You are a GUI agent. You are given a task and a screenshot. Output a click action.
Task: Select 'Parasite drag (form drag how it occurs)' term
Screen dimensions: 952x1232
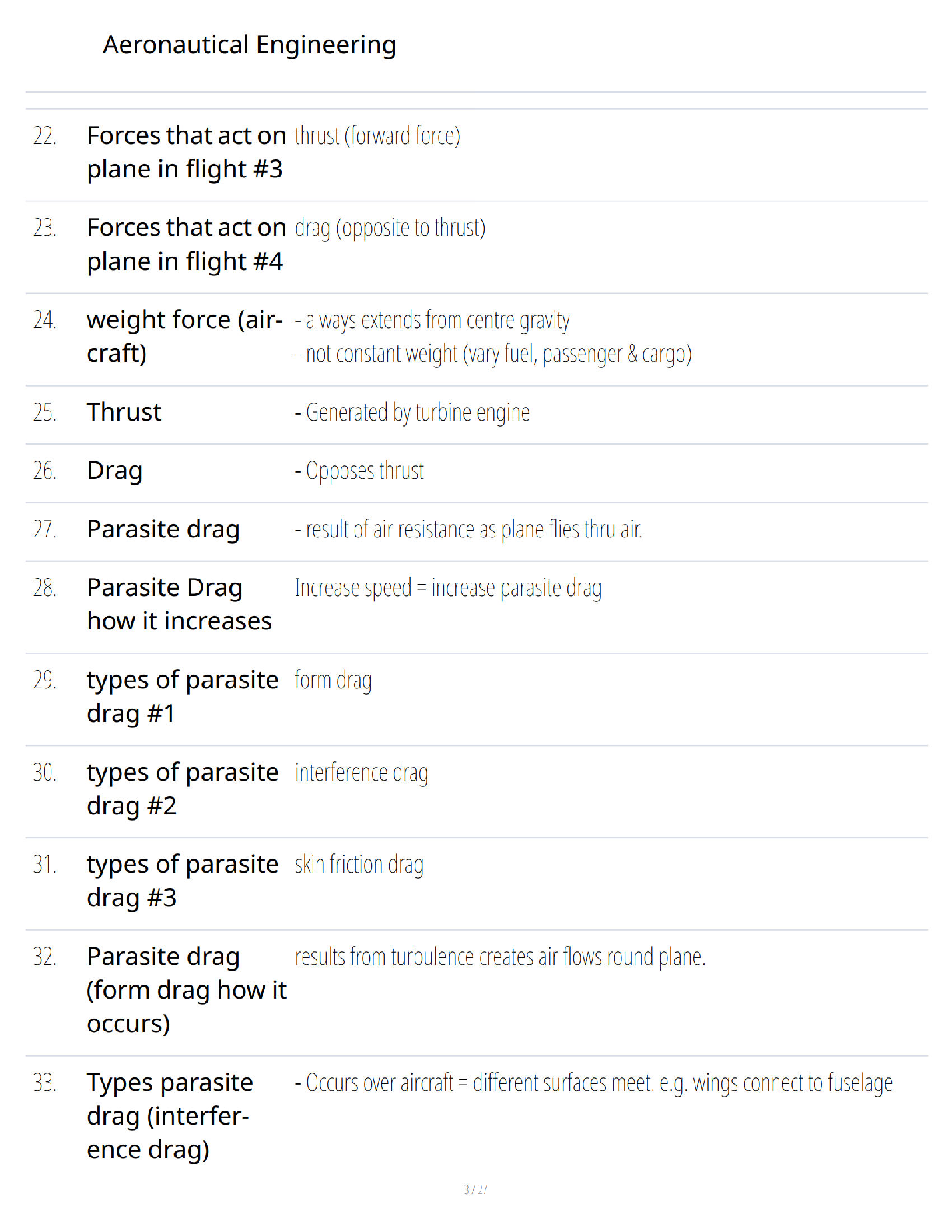pyautogui.click(x=187, y=990)
